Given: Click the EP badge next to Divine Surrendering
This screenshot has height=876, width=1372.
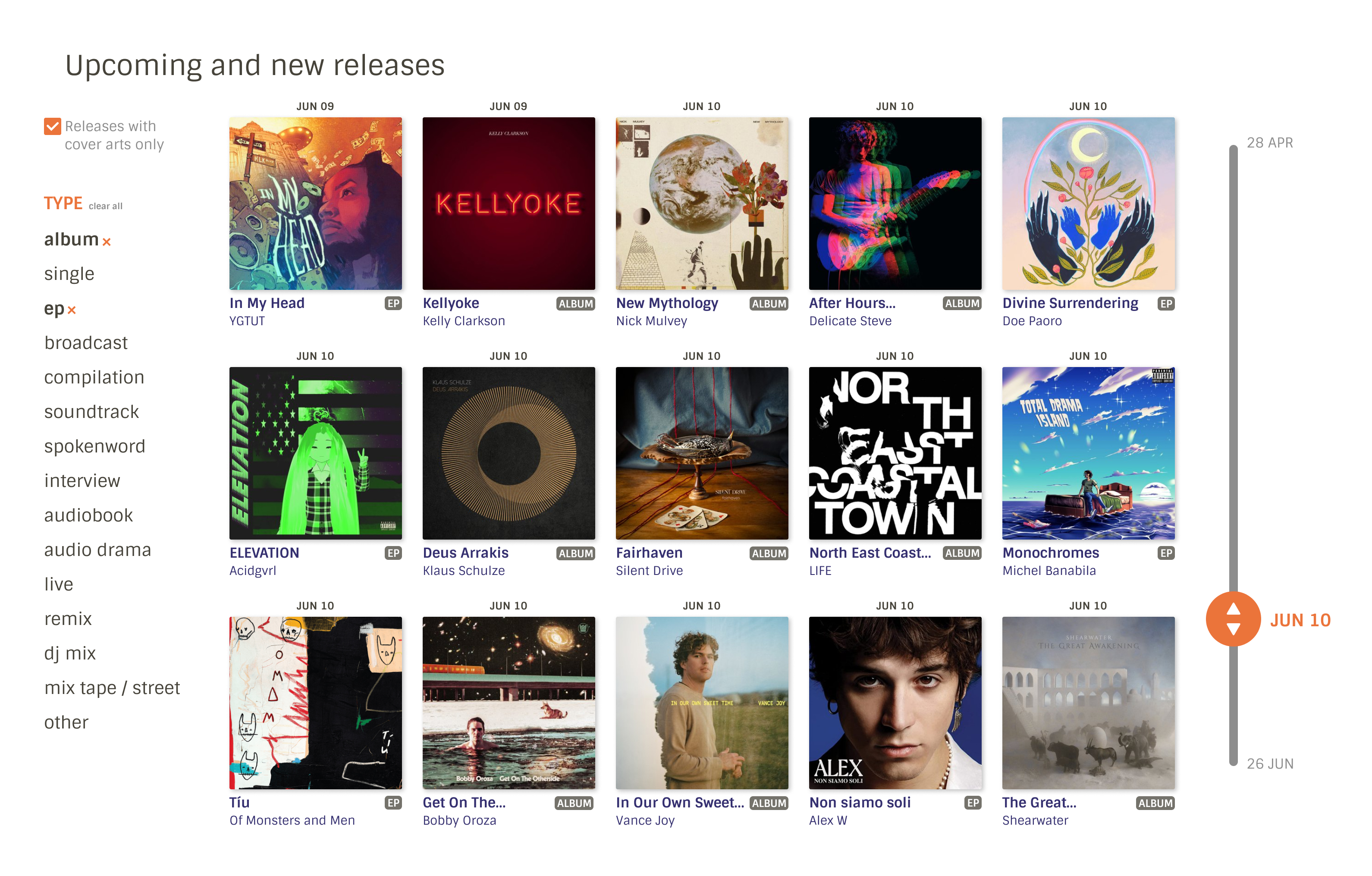Looking at the screenshot, I should tap(1166, 304).
